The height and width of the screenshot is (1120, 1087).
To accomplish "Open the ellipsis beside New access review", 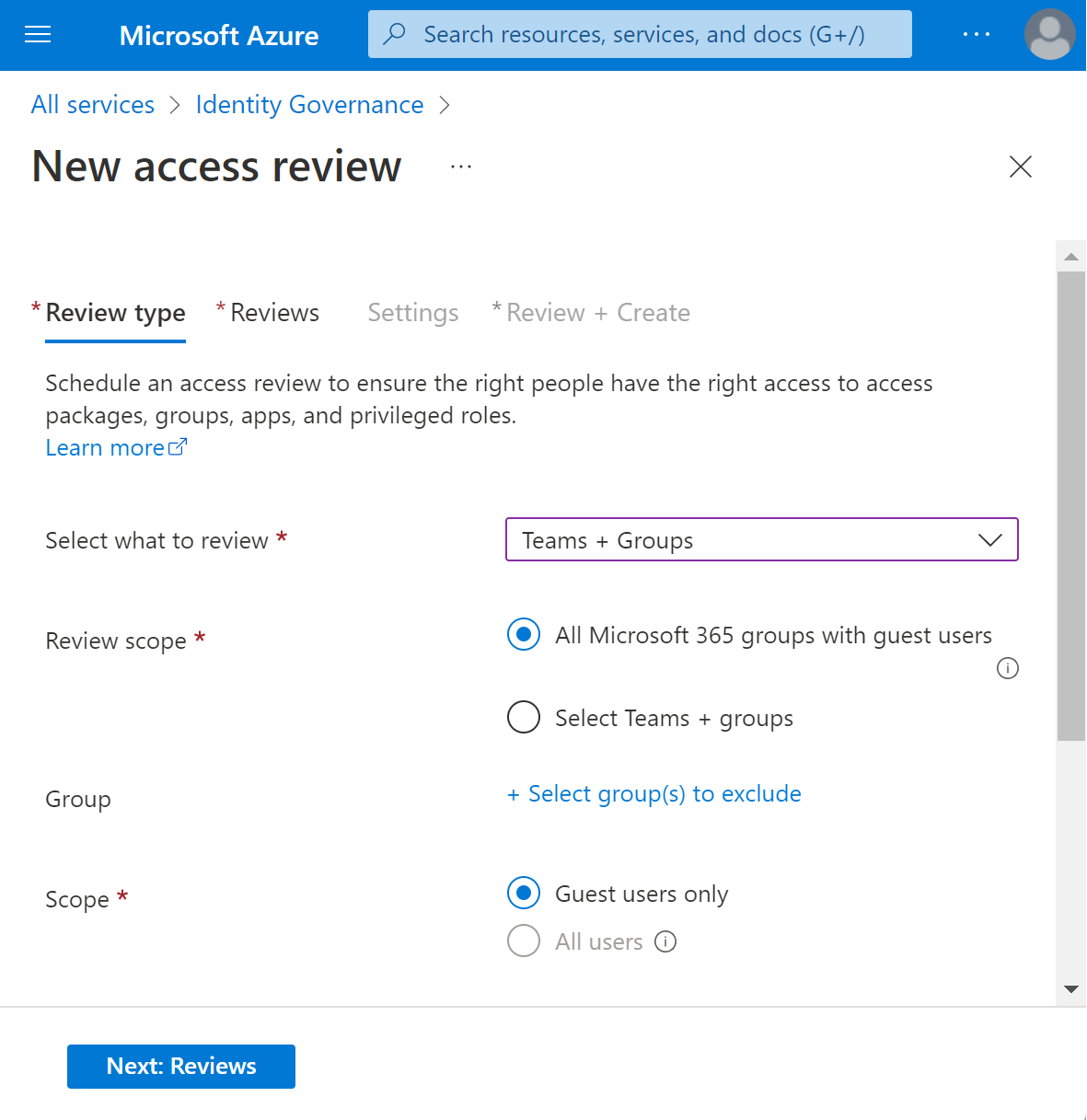I will click(x=461, y=167).
